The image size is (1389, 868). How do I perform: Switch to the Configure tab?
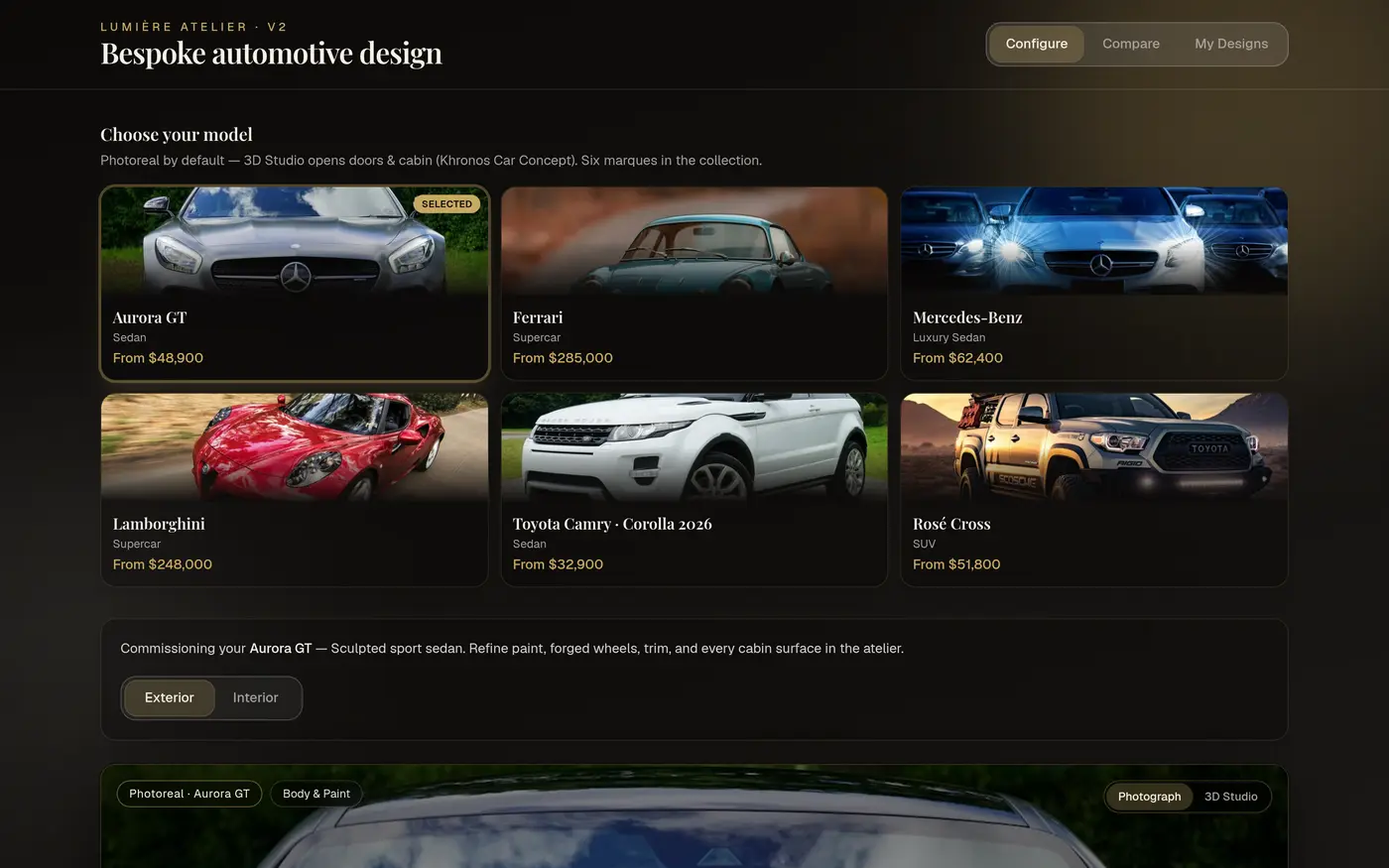click(x=1037, y=44)
